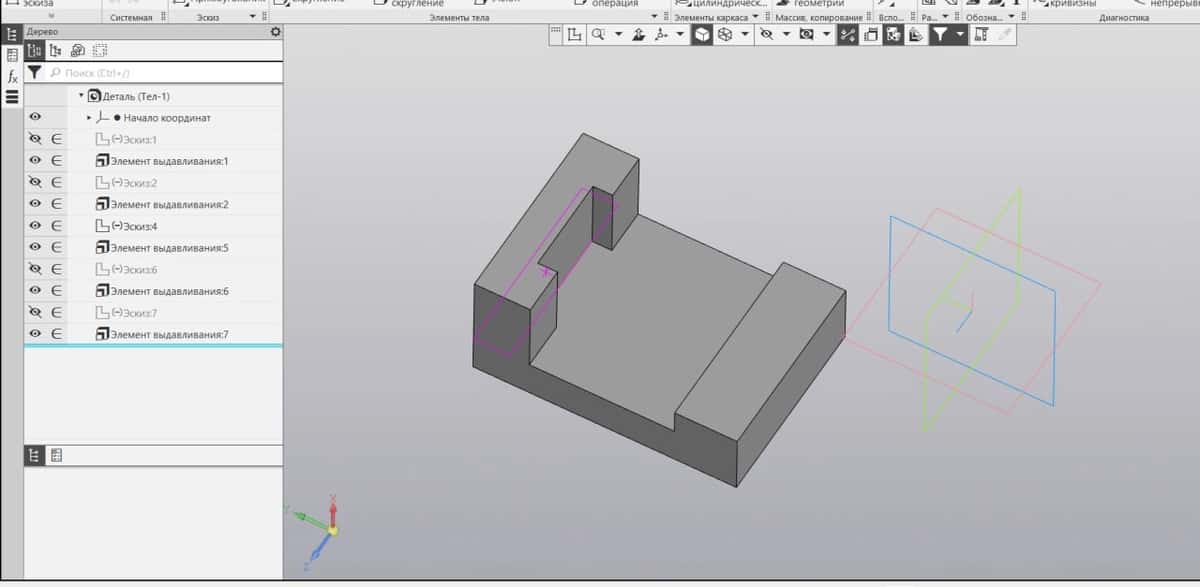Open the hide objects dropdown arrow
The image size is (1200, 587).
pos(785,35)
